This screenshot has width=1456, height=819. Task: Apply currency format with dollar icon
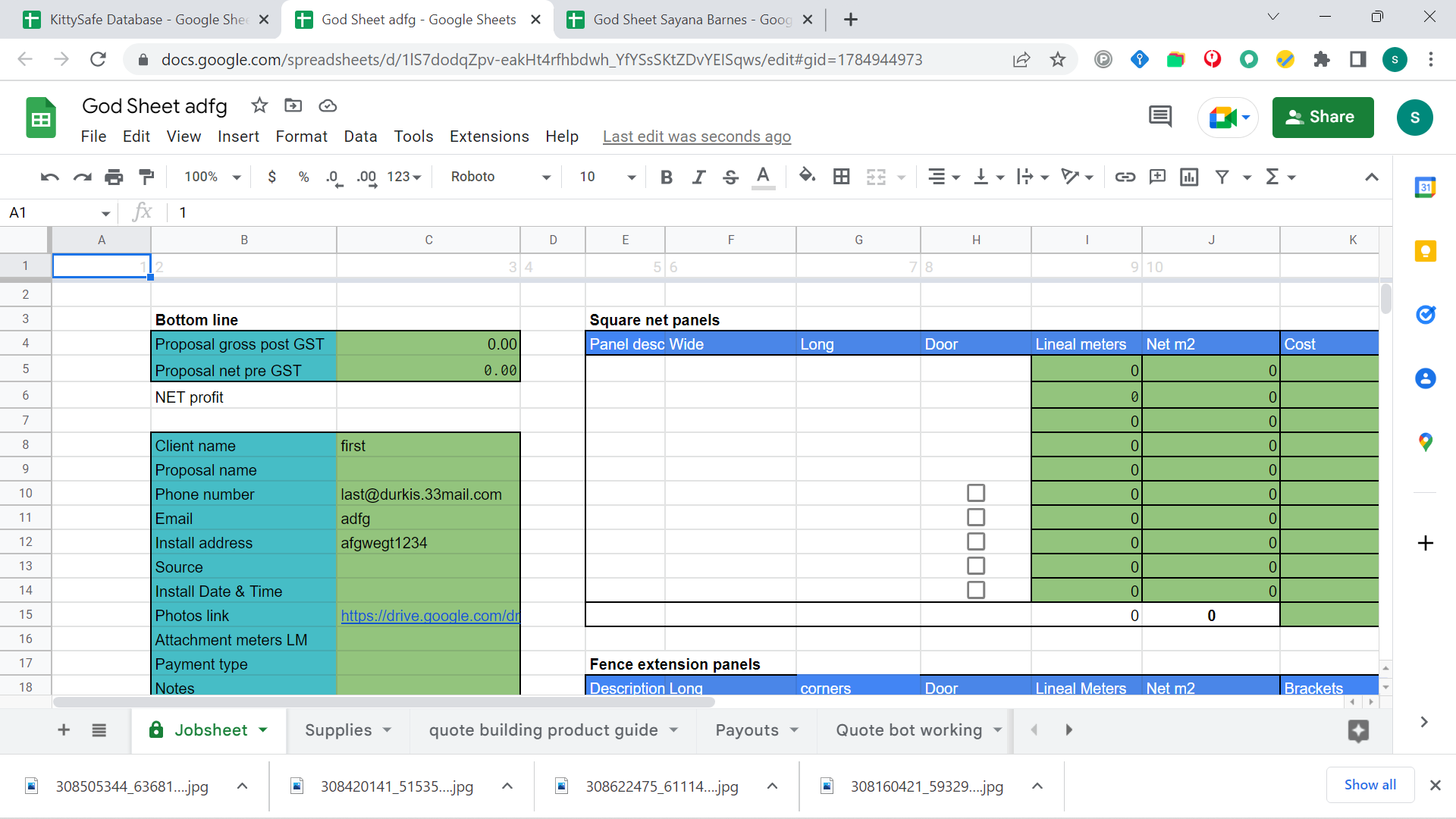(x=271, y=177)
